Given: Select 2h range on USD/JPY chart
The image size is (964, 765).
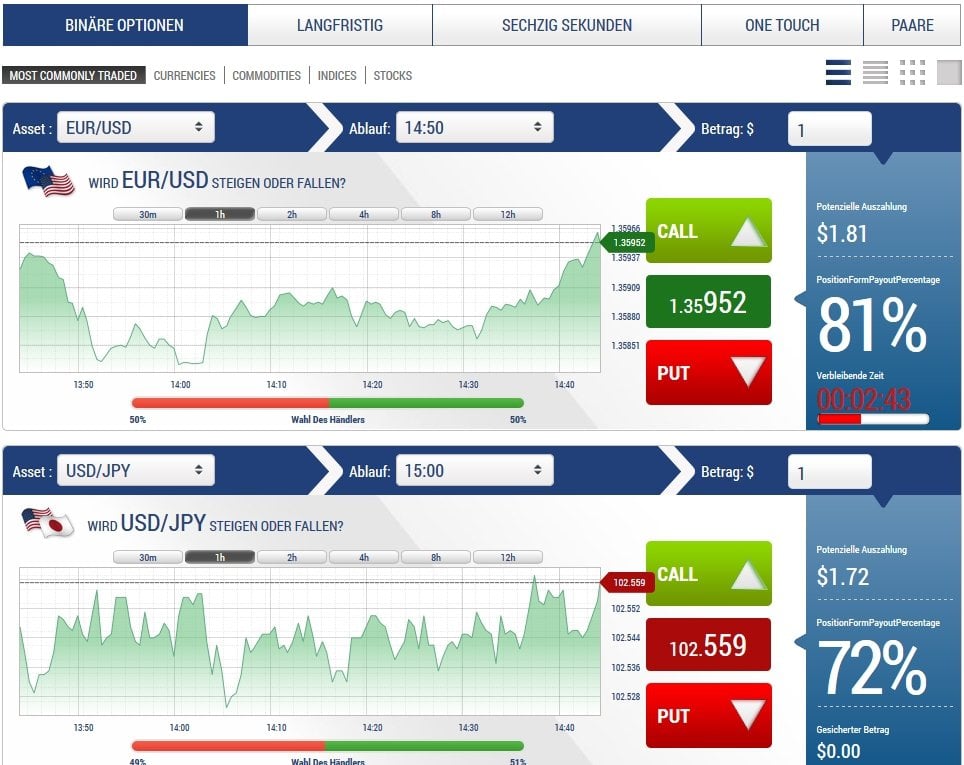Looking at the screenshot, I should click(291, 557).
